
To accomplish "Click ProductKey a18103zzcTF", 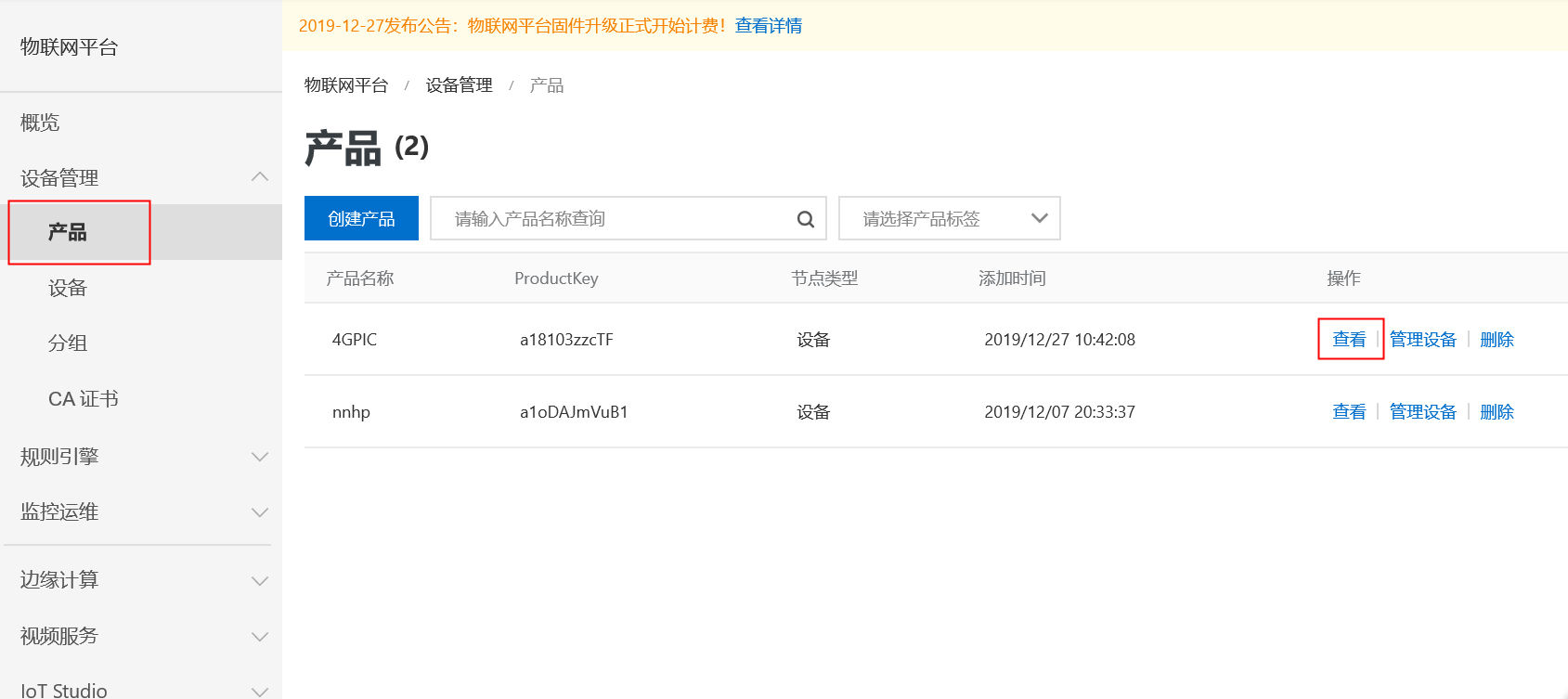I will click(566, 340).
